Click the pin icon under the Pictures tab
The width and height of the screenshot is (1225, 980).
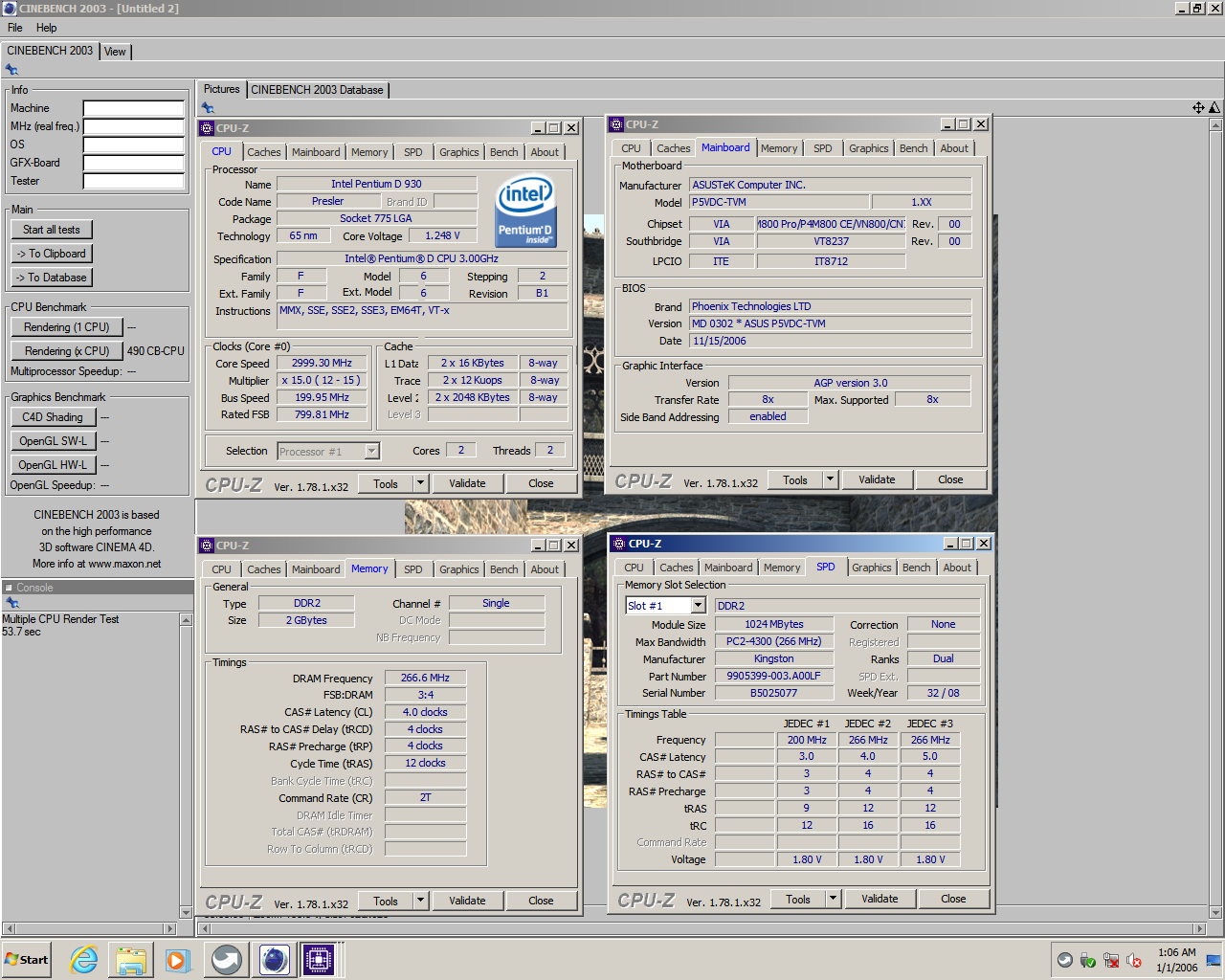208,108
